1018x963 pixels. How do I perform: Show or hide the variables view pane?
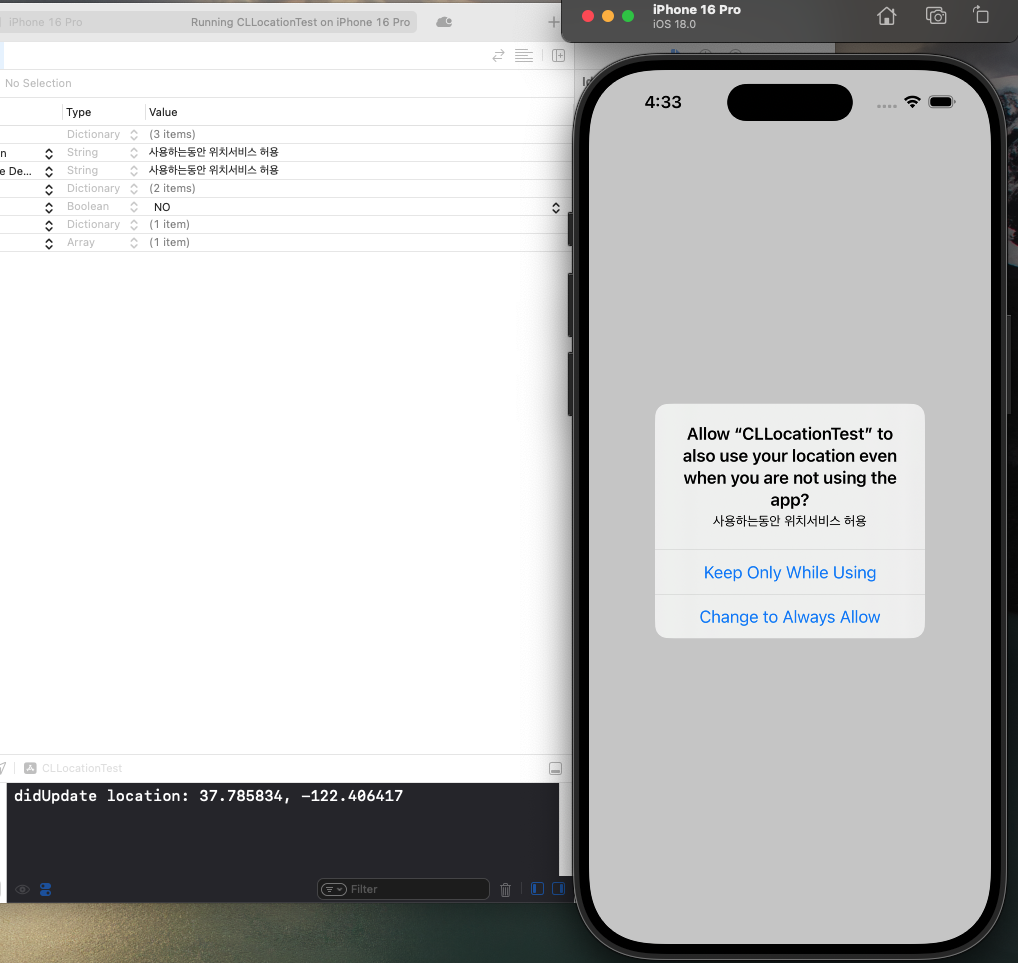(537, 889)
